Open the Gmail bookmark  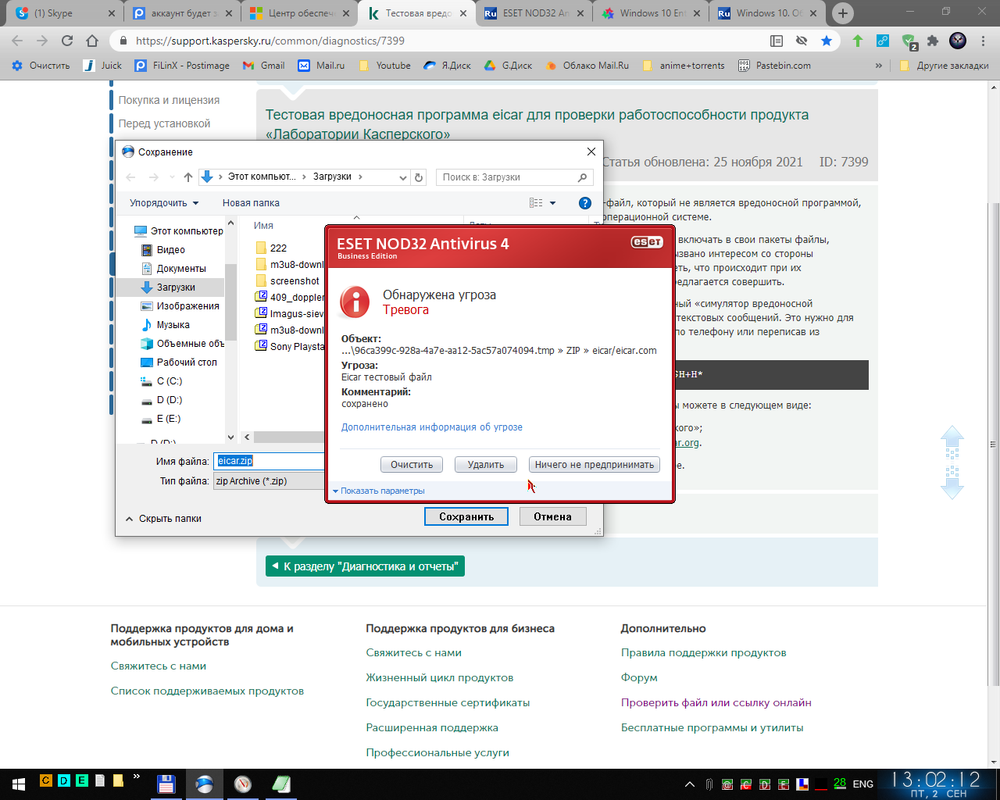point(263,66)
